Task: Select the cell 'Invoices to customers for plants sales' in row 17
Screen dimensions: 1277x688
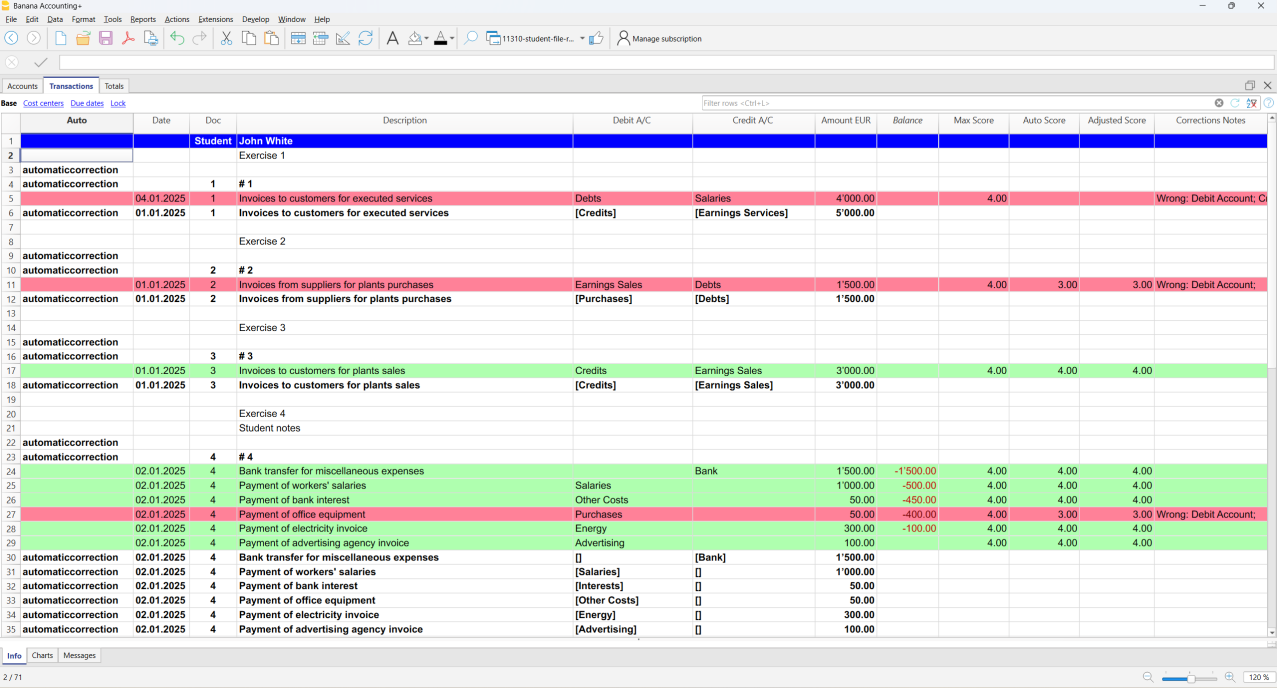Action: pos(405,371)
